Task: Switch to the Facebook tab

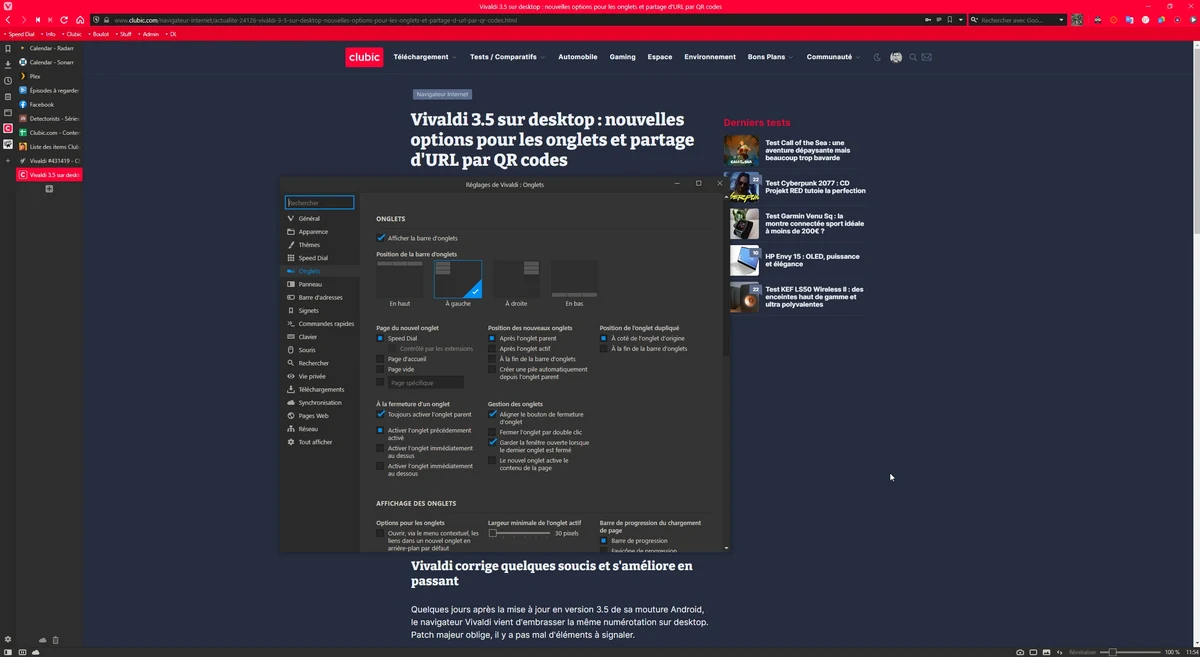Action: 50,104
